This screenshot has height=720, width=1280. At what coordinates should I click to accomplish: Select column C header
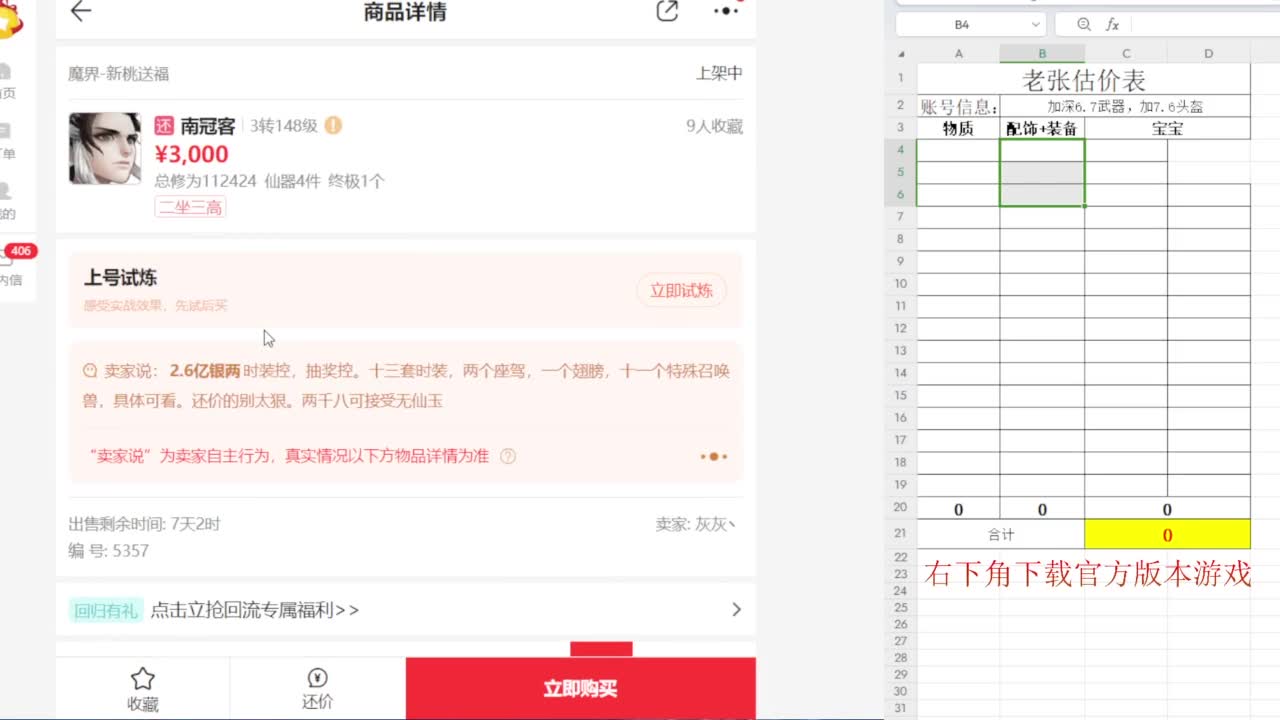pyautogui.click(x=1126, y=54)
